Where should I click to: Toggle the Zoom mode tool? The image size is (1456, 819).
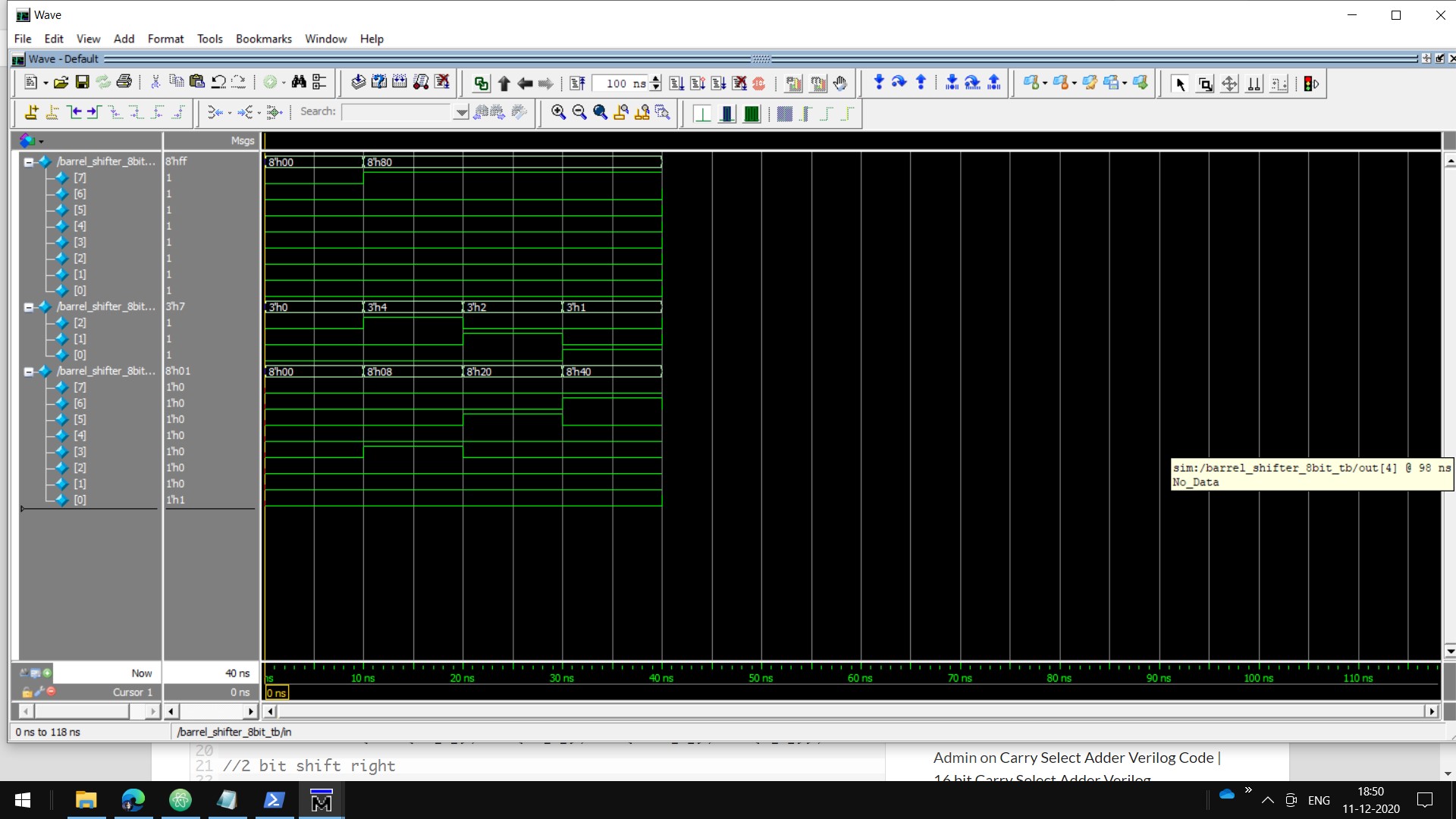(x=1205, y=83)
